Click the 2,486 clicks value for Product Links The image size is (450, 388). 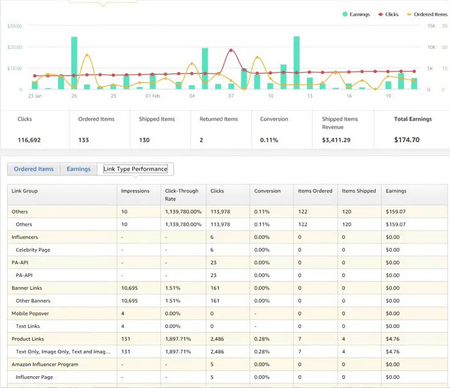(x=217, y=339)
